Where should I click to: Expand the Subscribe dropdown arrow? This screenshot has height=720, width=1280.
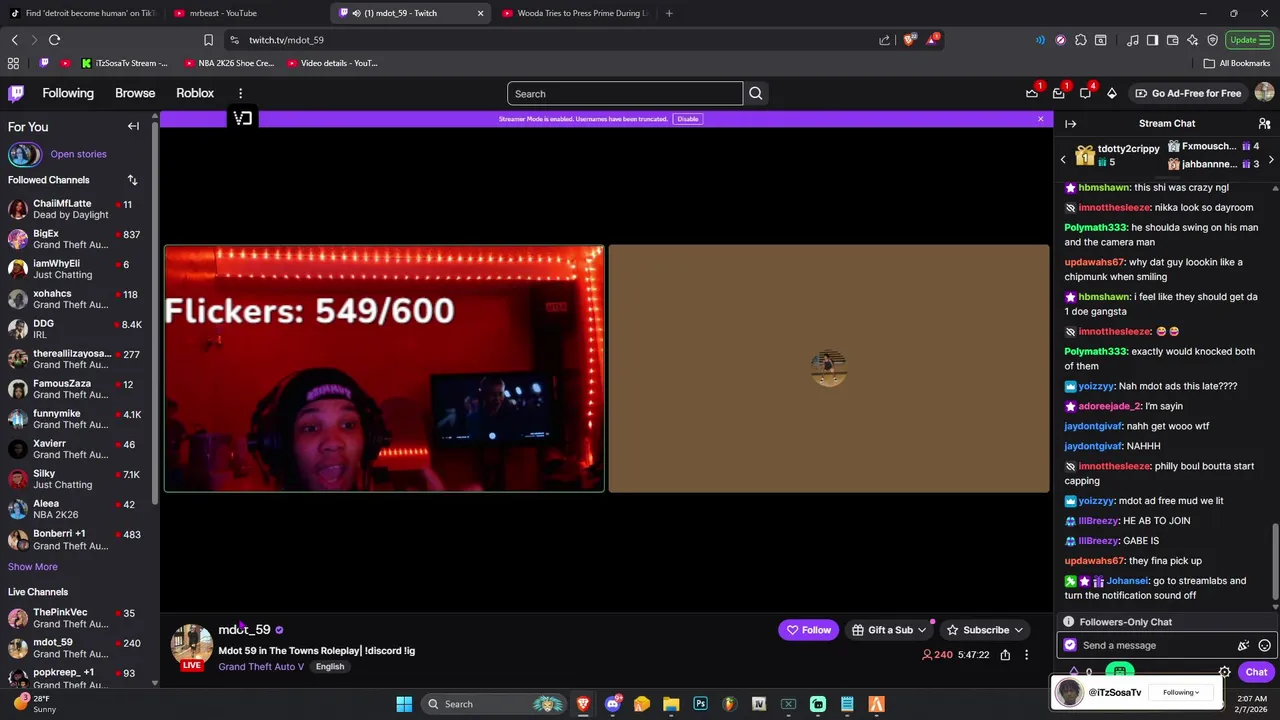(1018, 630)
